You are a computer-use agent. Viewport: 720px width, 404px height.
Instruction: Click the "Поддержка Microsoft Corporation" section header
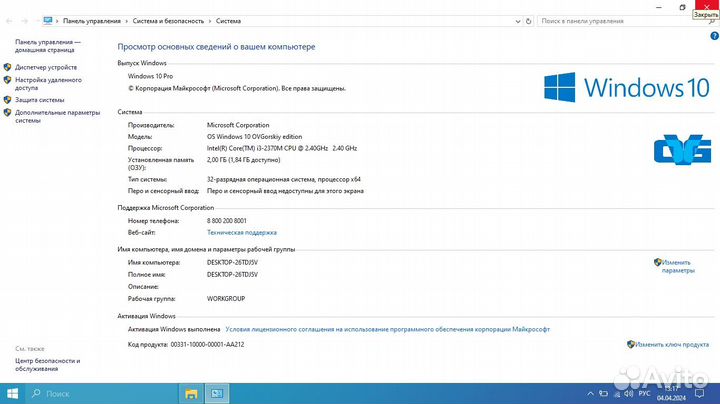click(x=165, y=208)
